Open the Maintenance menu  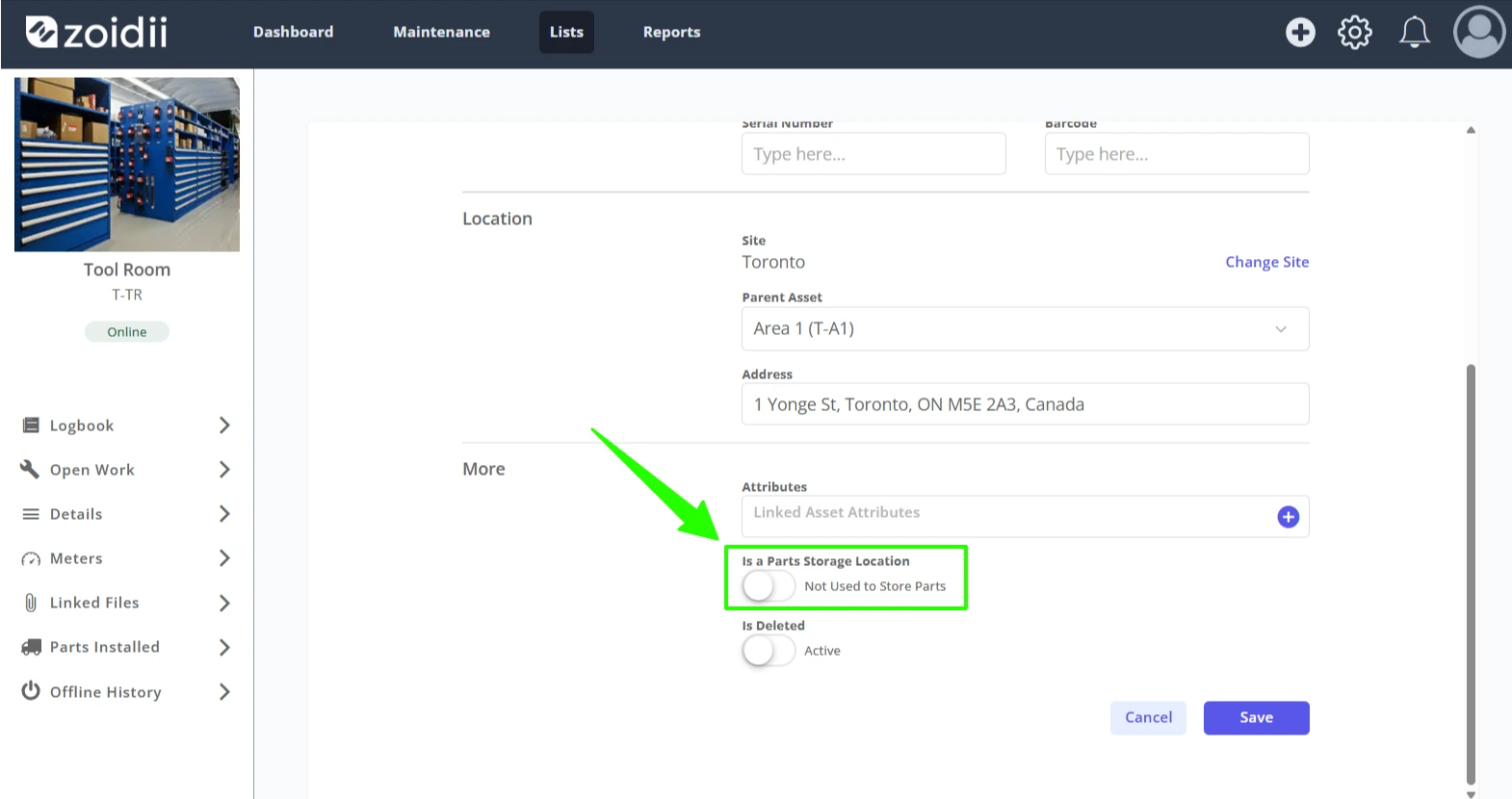[441, 32]
